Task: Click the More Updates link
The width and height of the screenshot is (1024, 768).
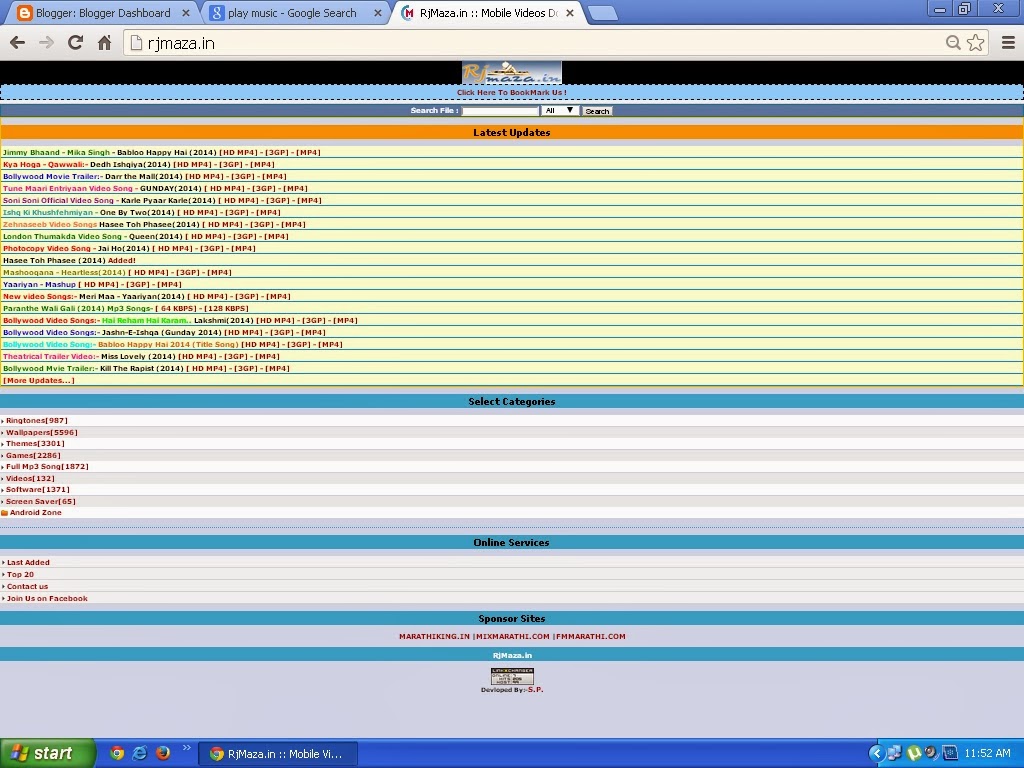Action: (39, 380)
